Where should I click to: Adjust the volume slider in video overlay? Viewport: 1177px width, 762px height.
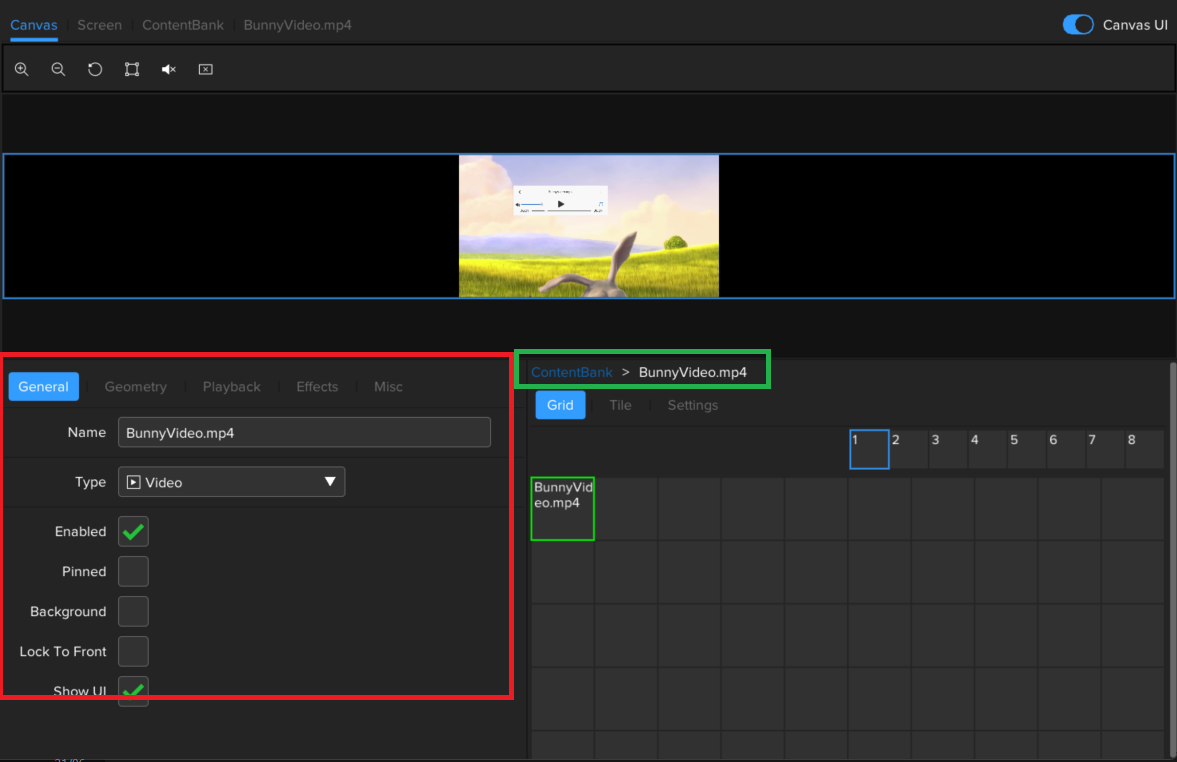tap(532, 205)
